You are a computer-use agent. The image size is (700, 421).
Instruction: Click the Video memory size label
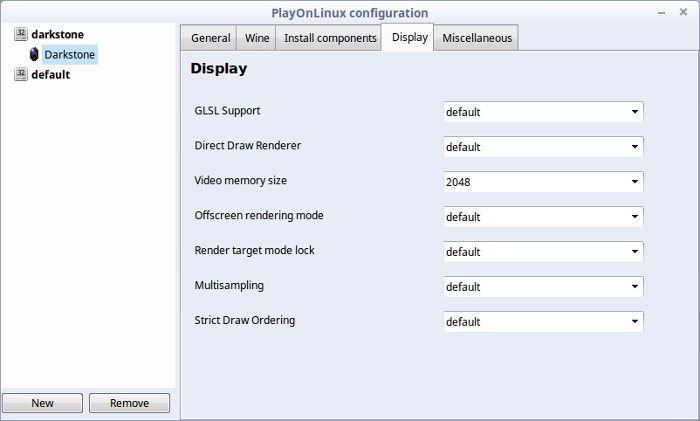(241, 180)
